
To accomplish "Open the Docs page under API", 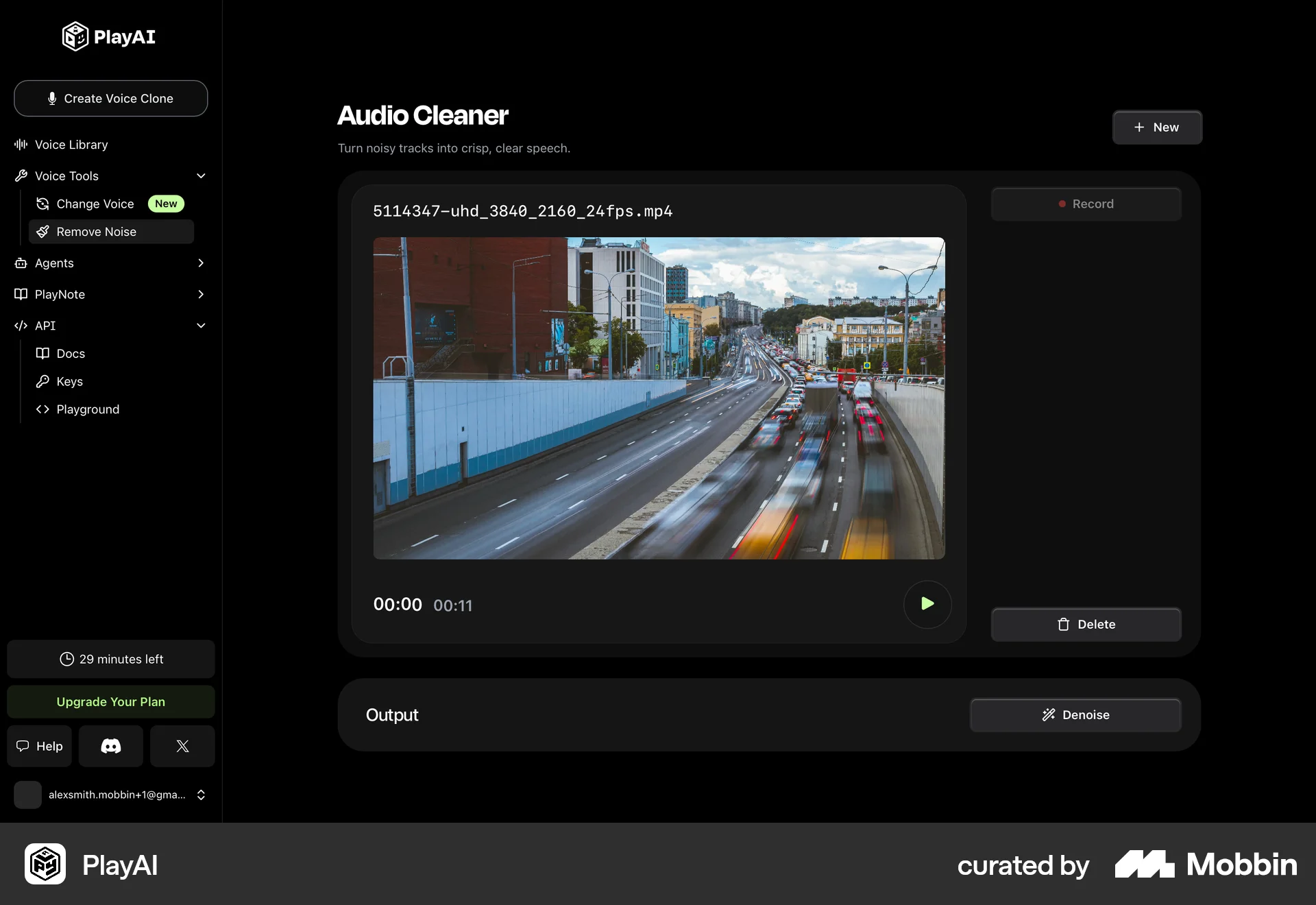I will click(71, 353).
